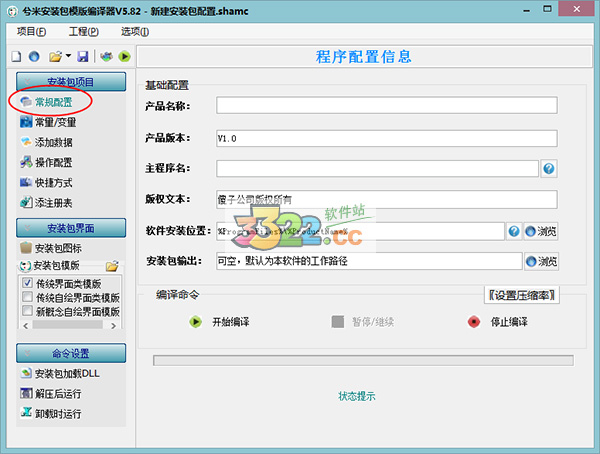
Task: Click 浏览 next to 安装包输出
Action: pyautogui.click(x=541, y=261)
